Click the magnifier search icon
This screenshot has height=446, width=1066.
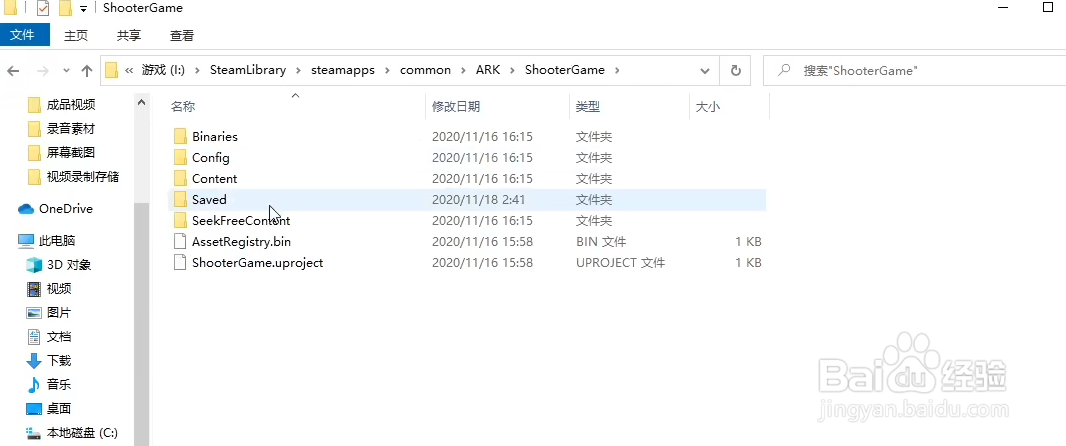click(x=784, y=70)
